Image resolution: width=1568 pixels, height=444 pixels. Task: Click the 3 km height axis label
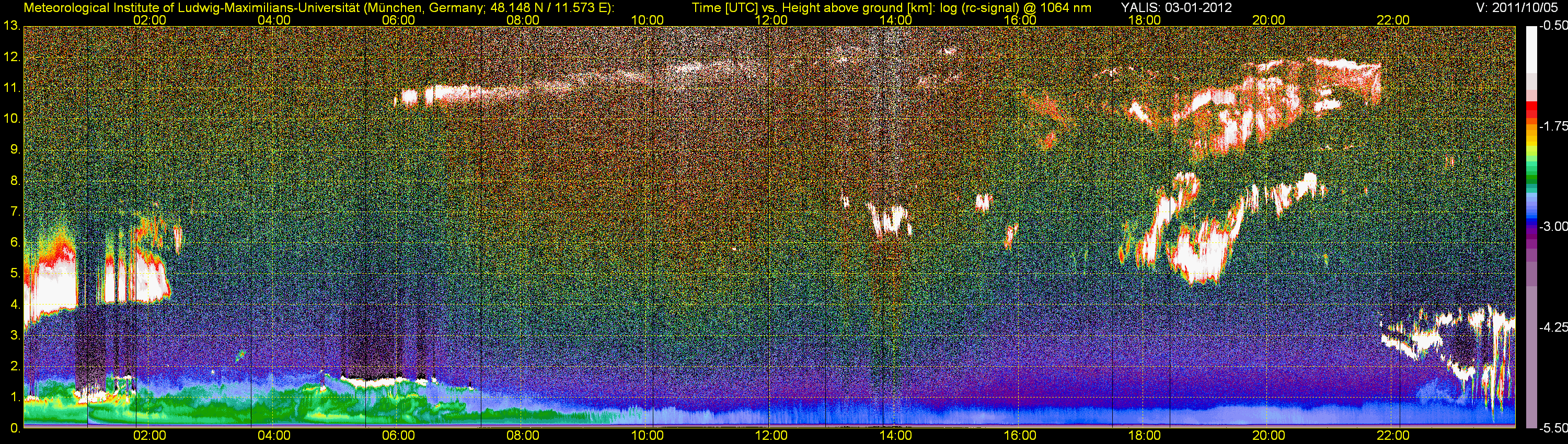click(15, 336)
